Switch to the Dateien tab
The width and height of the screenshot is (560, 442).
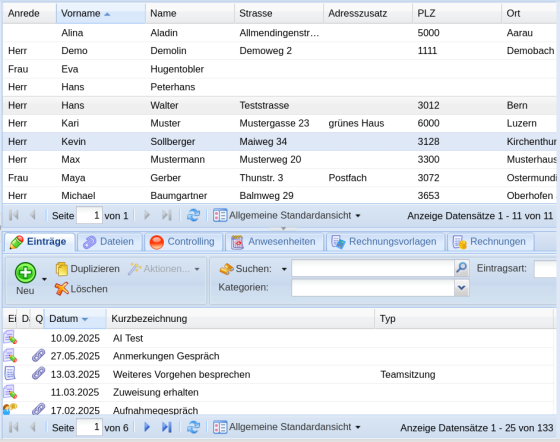(x=109, y=242)
